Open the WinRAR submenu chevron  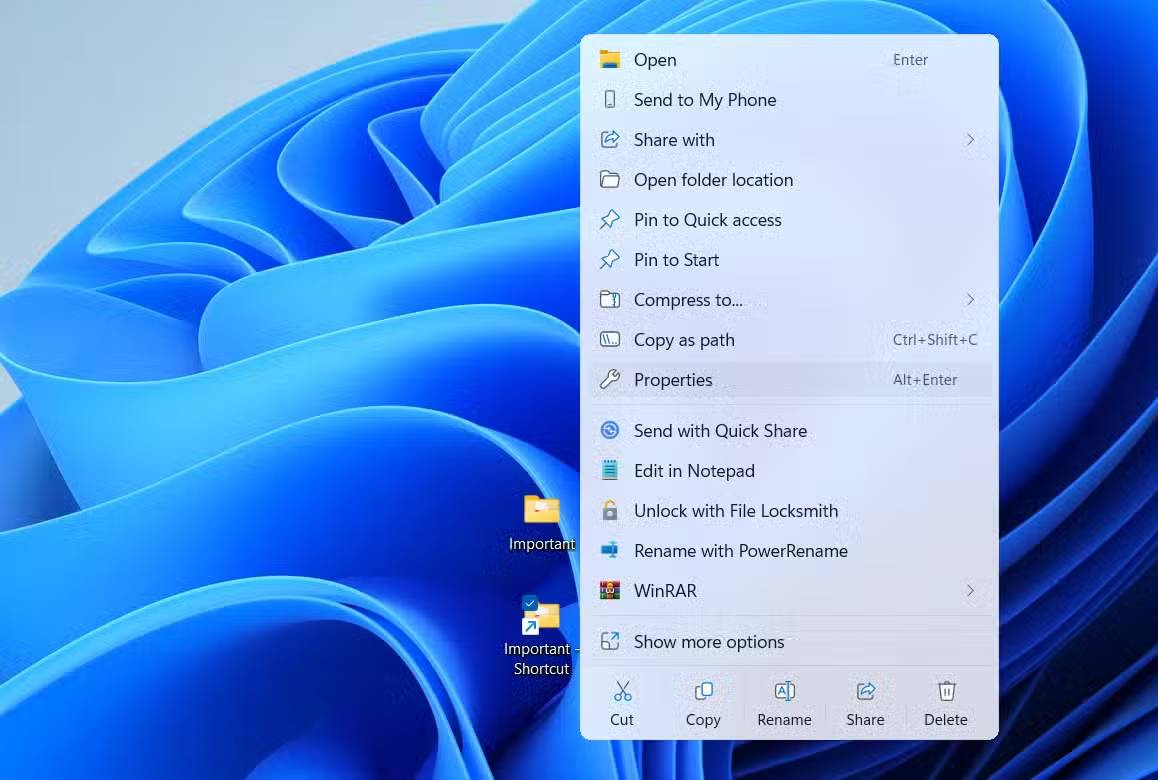969,590
